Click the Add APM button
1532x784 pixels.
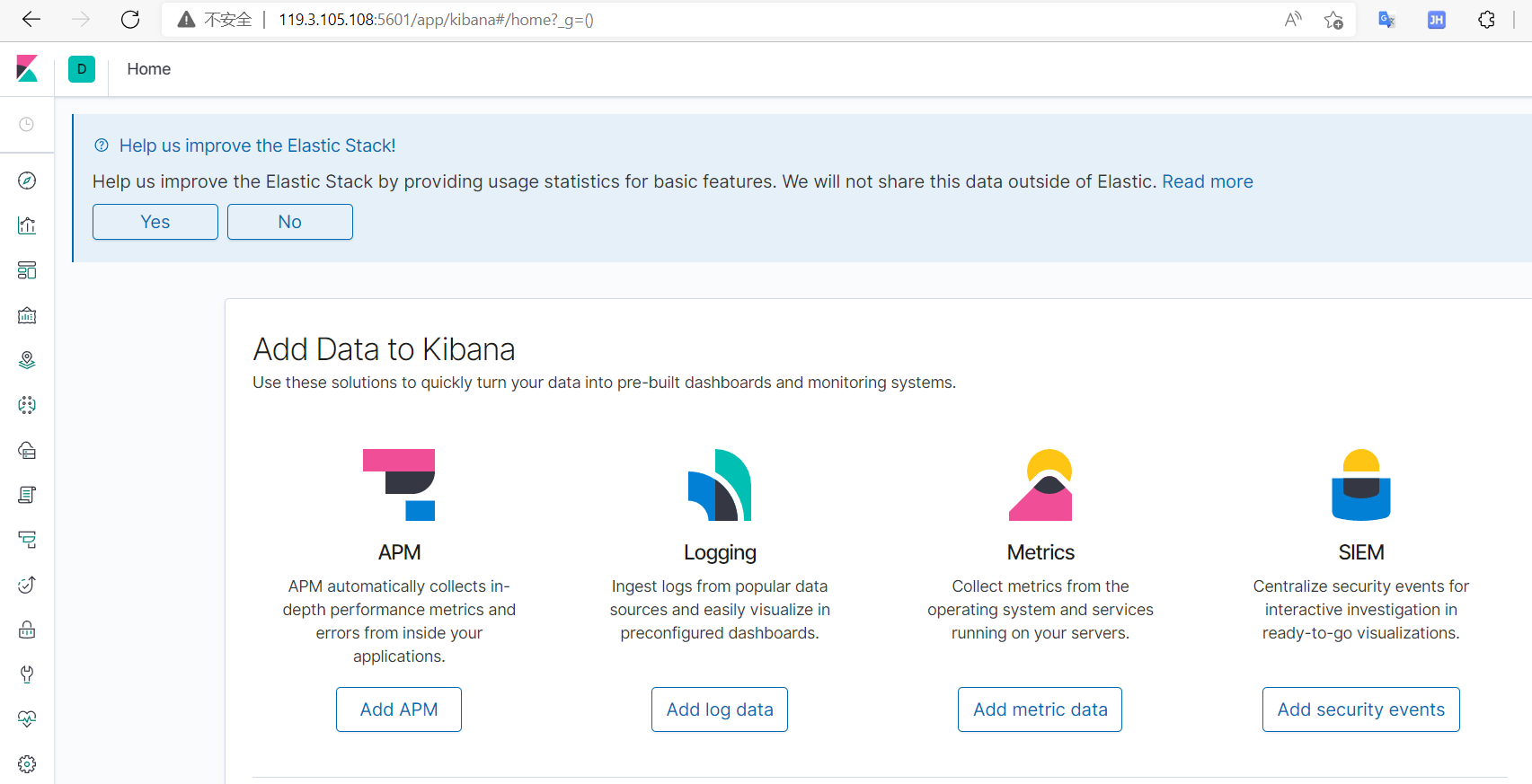coord(399,709)
